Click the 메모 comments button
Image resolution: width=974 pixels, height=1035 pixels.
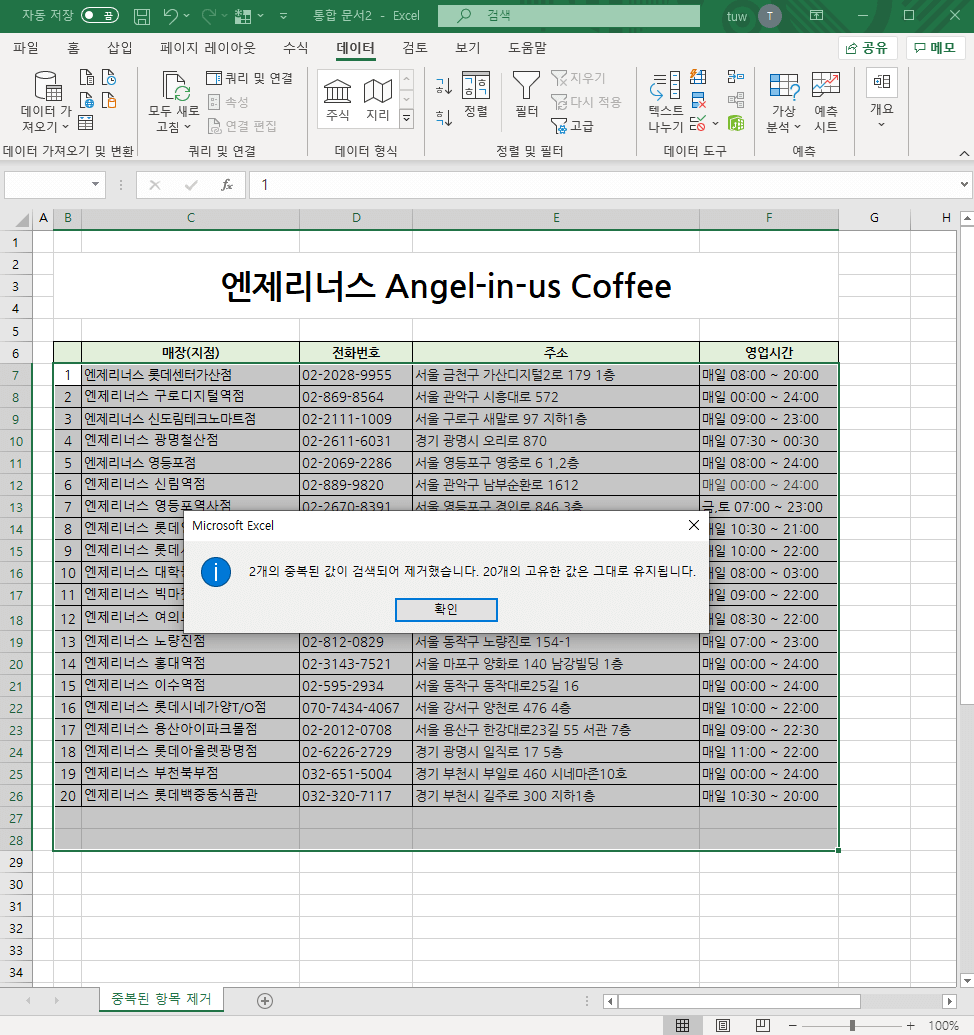click(935, 48)
